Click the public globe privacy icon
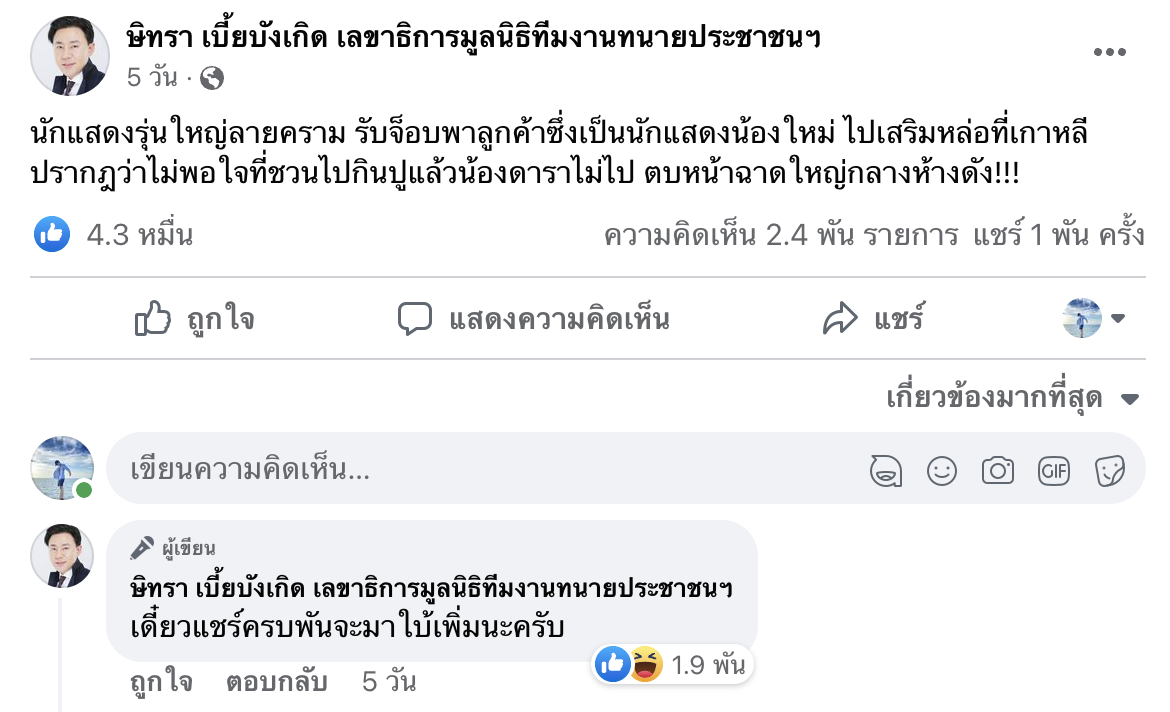 212,77
